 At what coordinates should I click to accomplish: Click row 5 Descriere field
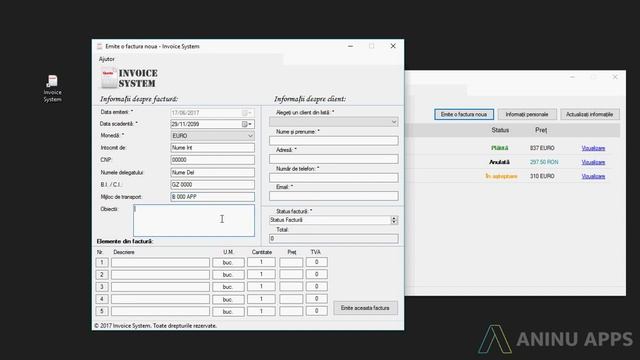click(160, 311)
